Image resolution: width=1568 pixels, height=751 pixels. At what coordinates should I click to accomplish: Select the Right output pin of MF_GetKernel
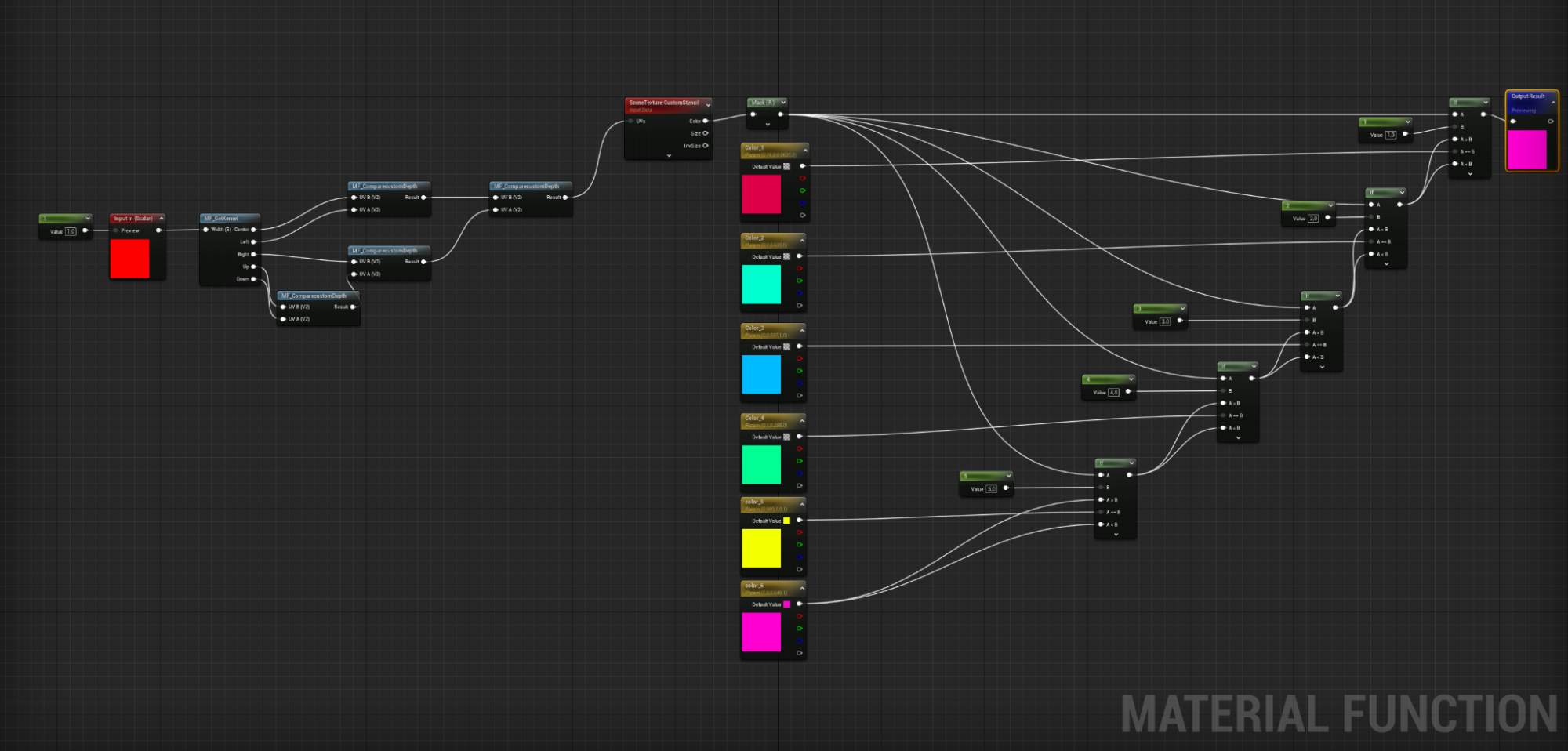254,254
